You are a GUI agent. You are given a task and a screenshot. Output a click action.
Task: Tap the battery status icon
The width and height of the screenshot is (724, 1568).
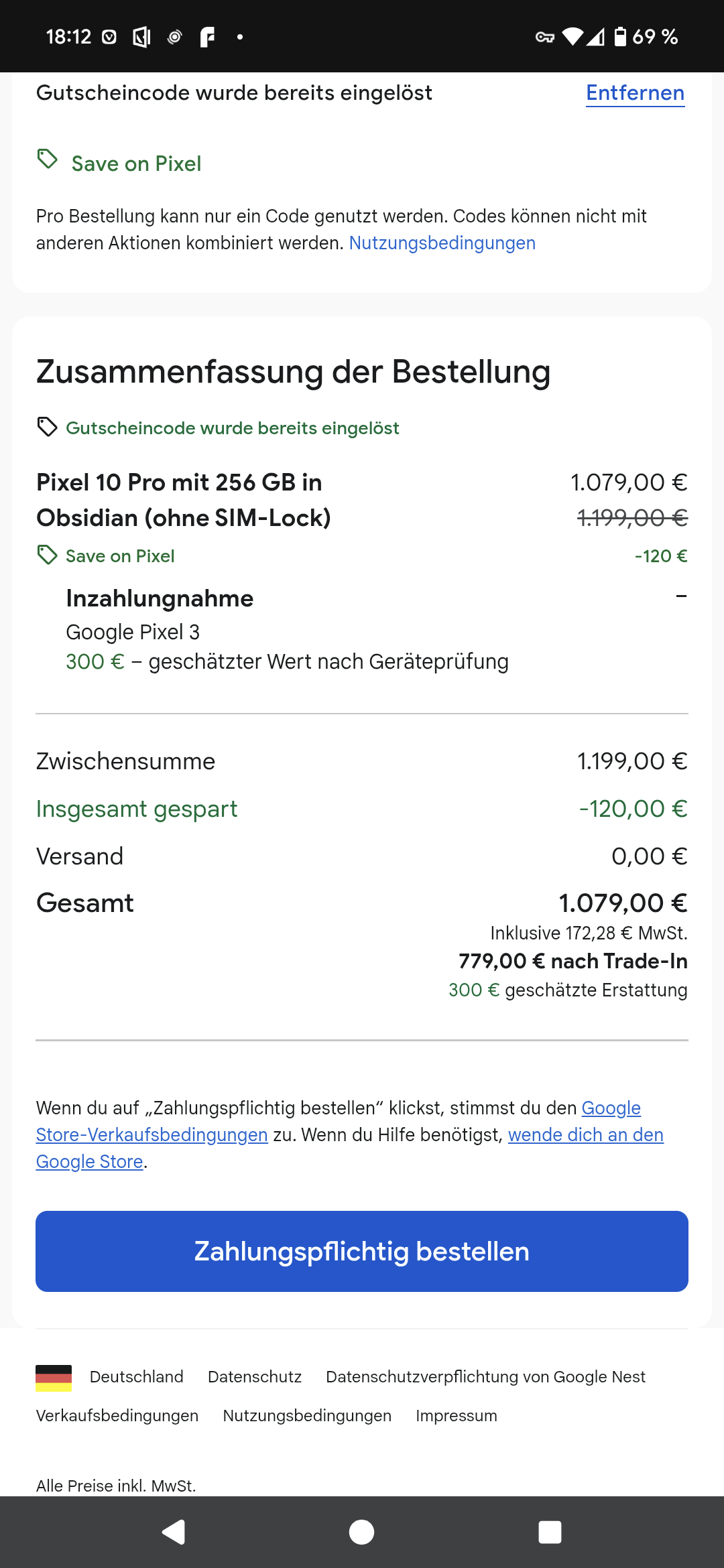620,37
